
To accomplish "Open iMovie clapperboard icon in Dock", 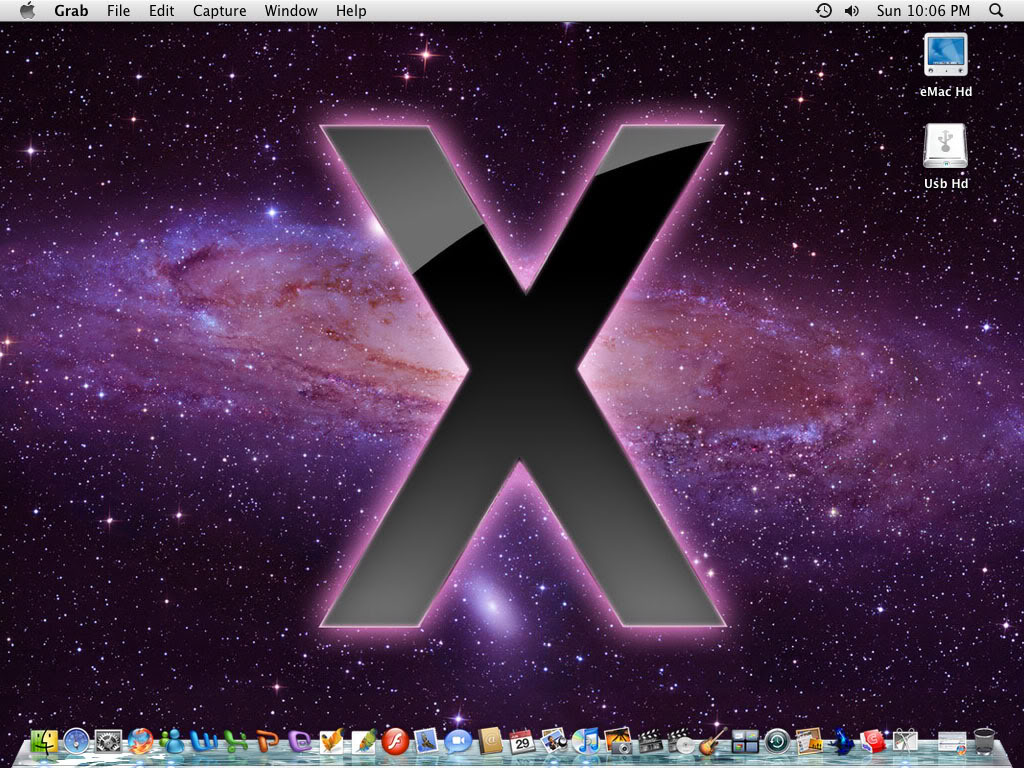I will tap(650, 742).
